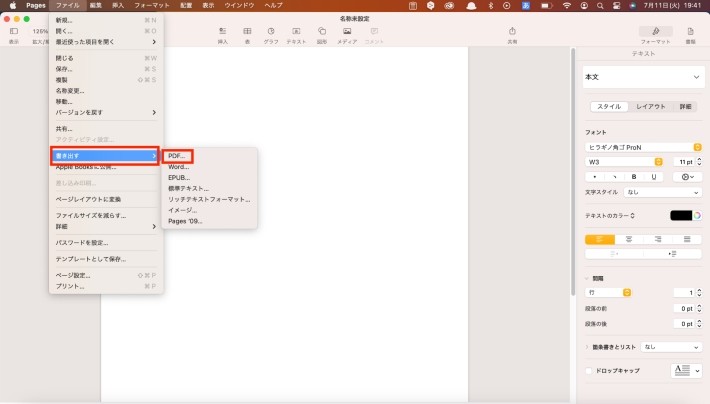Screen dimensions: 710x404
Task: Select リッチテキストフォーマット… export option
Action: point(209,199)
